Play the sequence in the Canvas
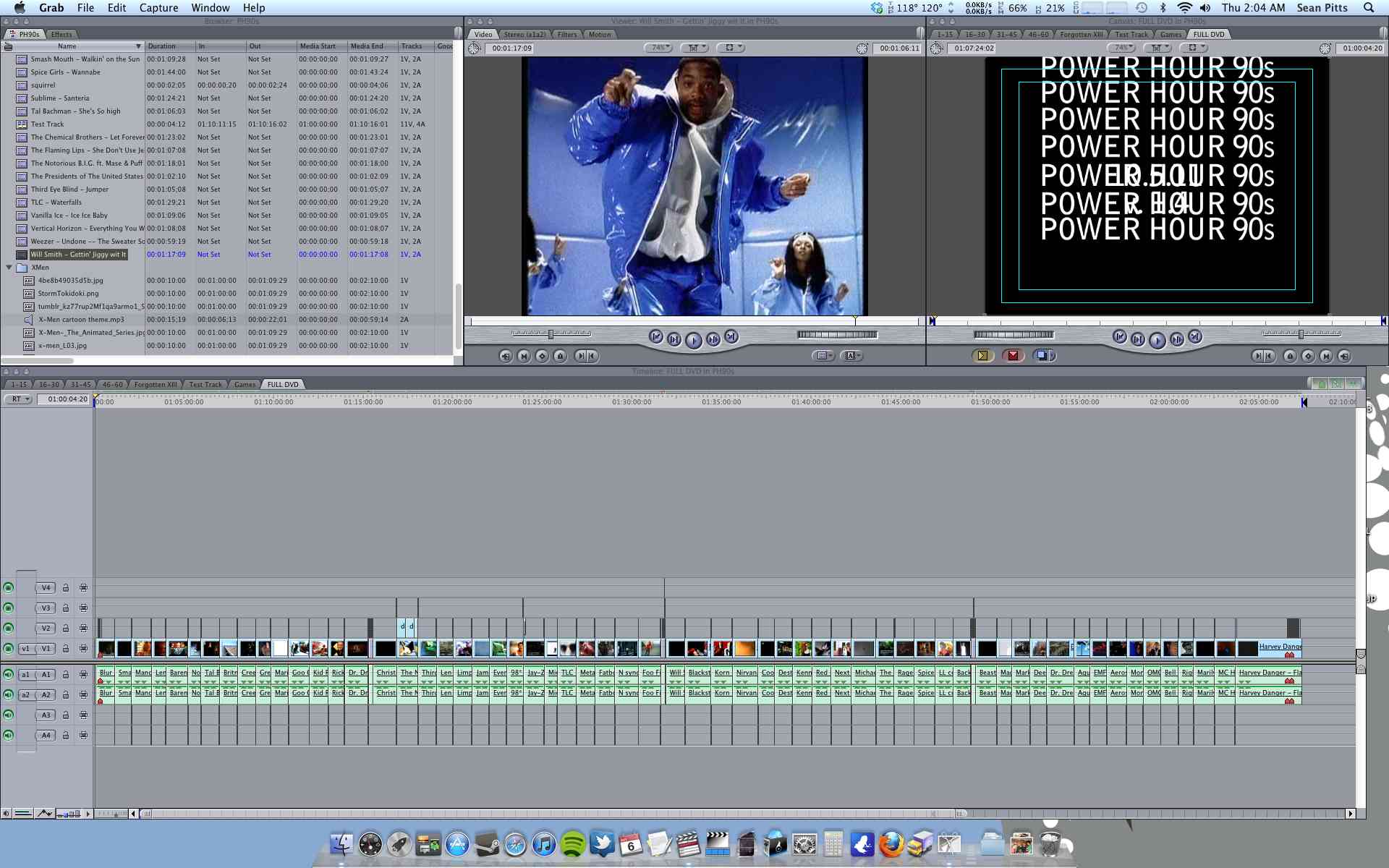This screenshot has width=1389, height=868. [1157, 340]
